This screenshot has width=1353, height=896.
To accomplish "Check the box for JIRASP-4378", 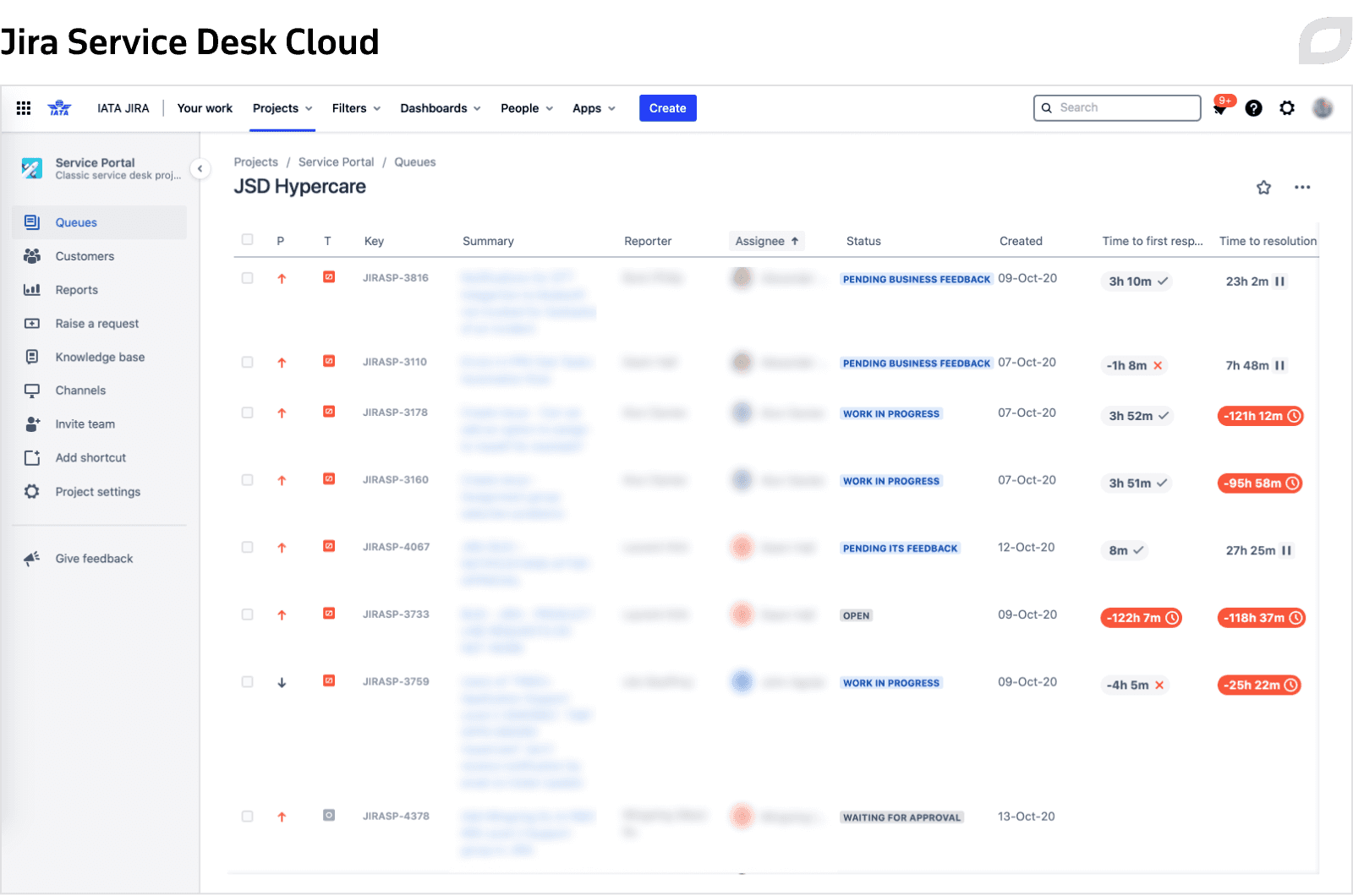I will pyautogui.click(x=247, y=817).
